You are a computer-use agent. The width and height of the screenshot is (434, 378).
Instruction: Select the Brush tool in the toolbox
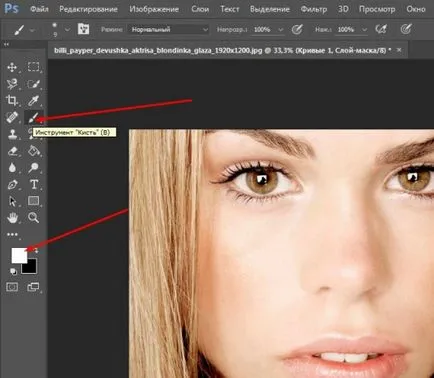point(33,118)
